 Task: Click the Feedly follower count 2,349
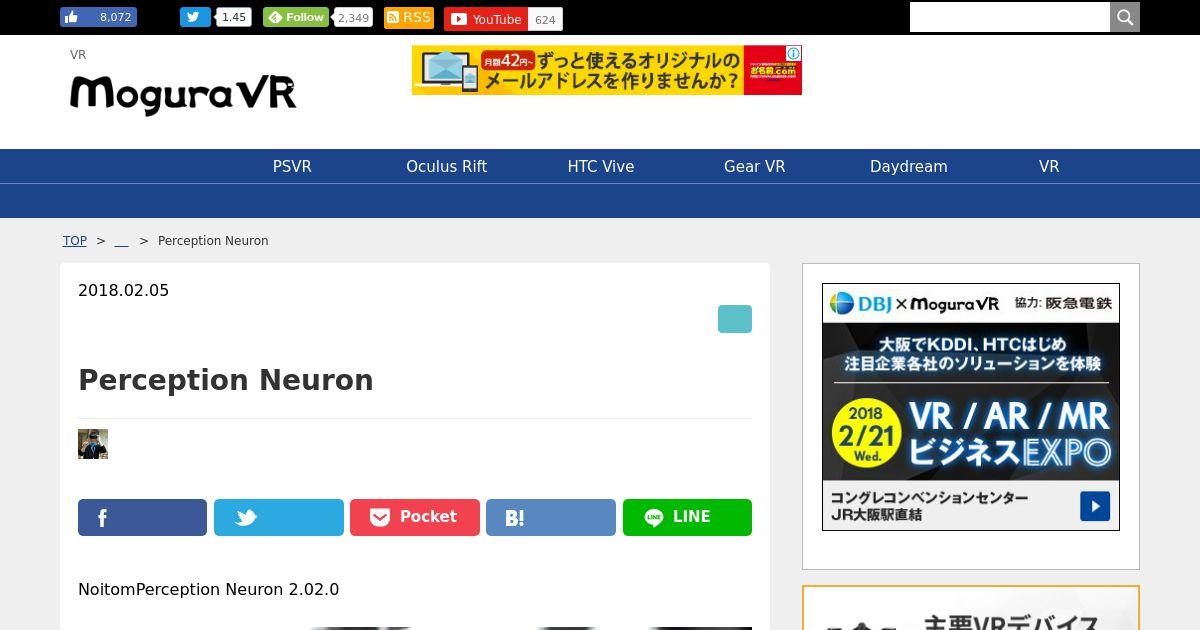(353, 17)
